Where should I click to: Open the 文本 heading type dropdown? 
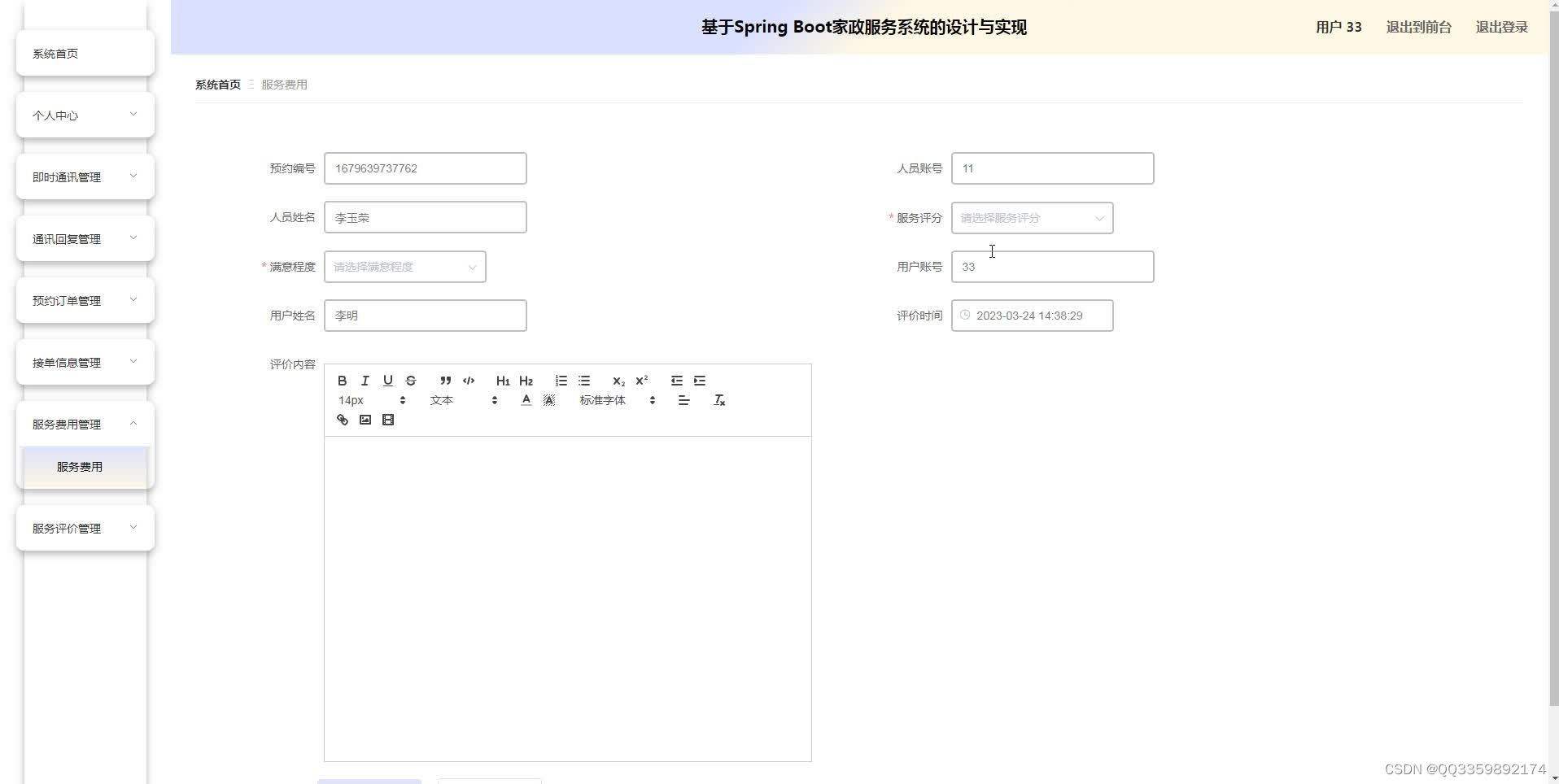point(464,400)
